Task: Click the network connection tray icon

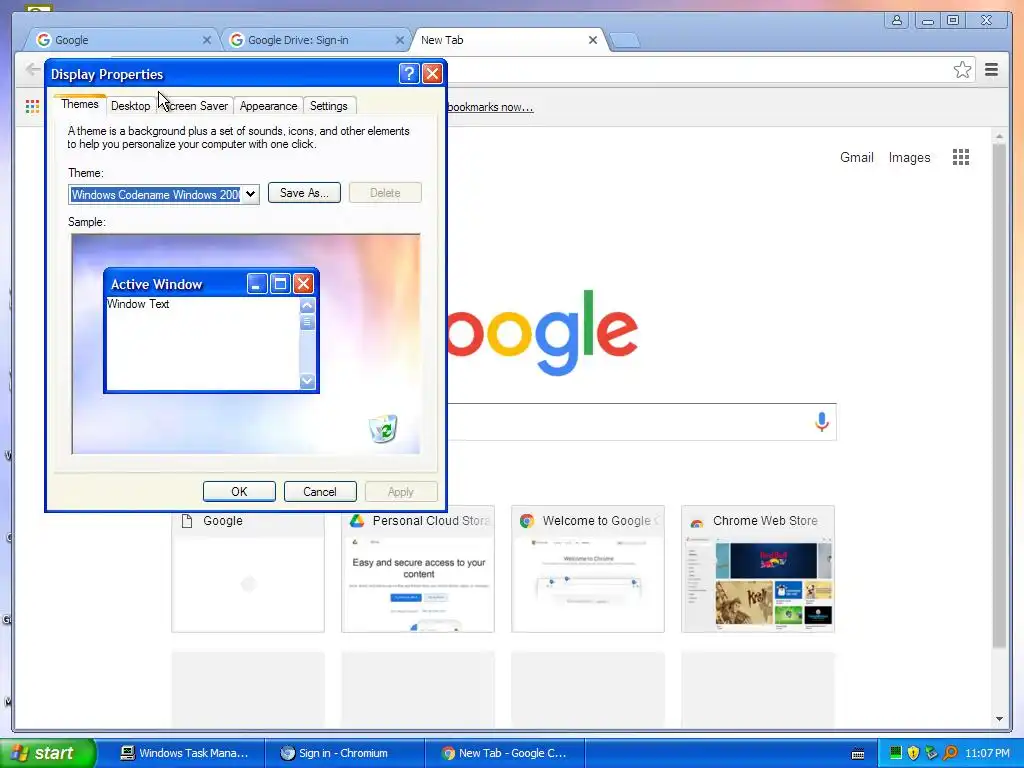Action: click(931, 753)
